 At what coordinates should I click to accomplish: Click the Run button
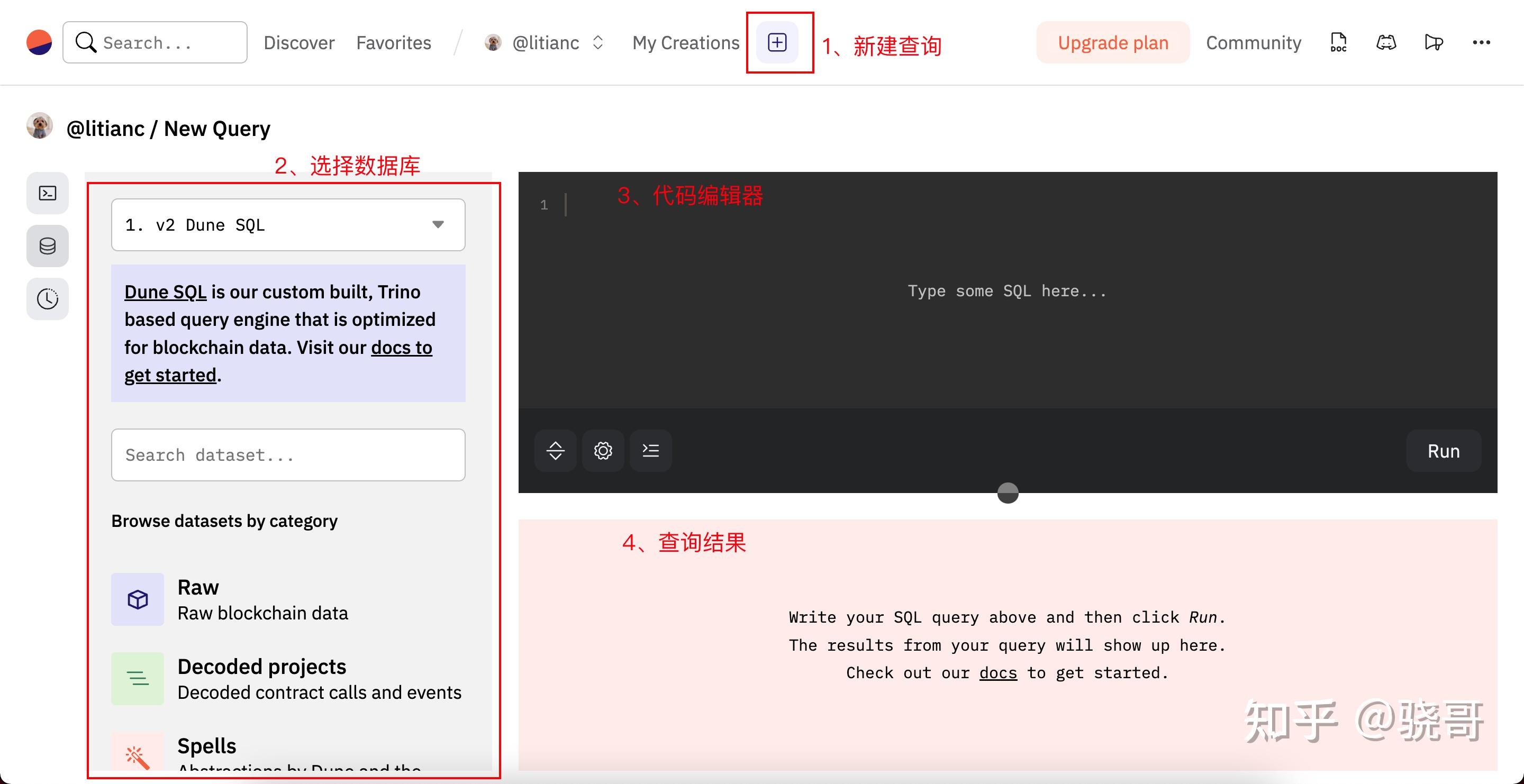pyautogui.click(x=1444, y=451)
